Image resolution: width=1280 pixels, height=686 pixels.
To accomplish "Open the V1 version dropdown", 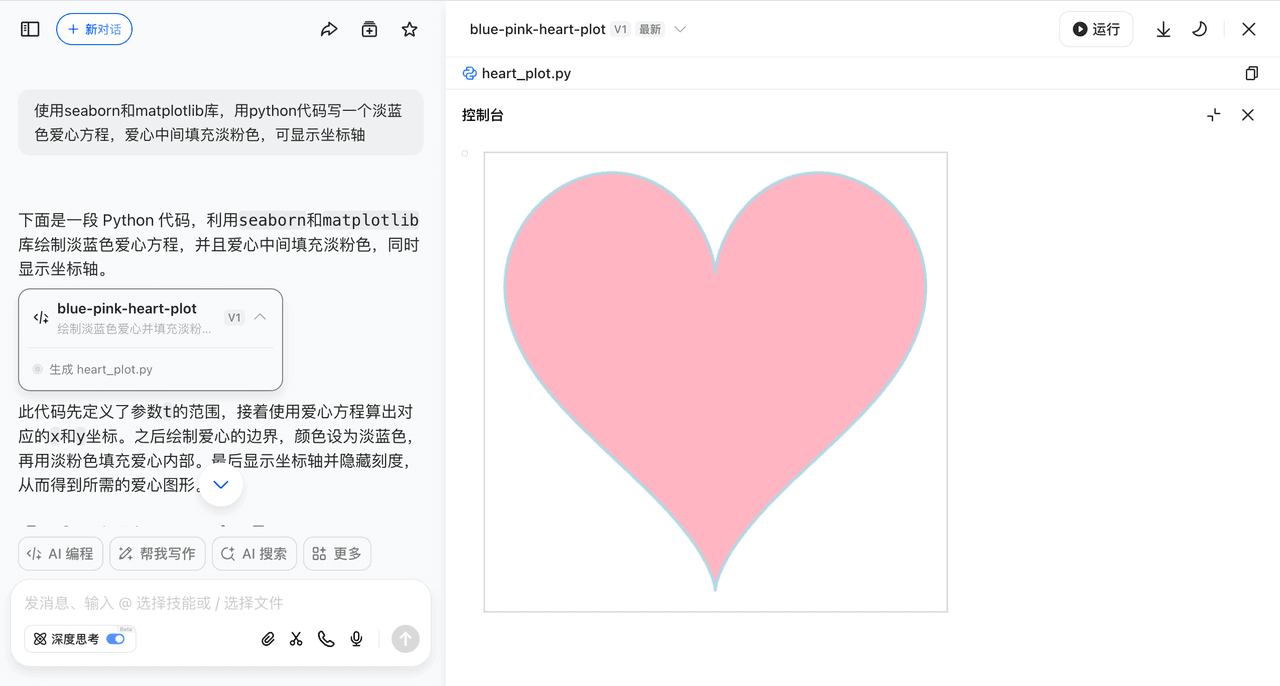I will (680, 30).
